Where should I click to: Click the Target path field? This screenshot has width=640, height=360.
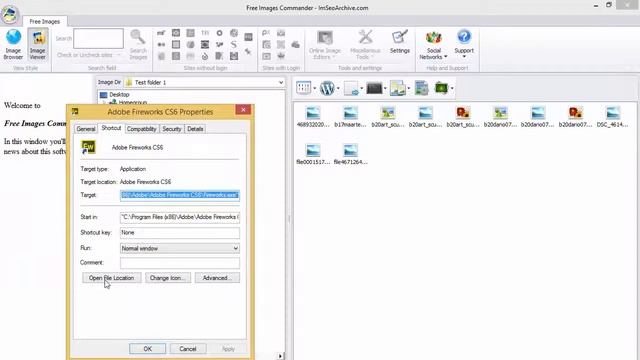[180, 195]
